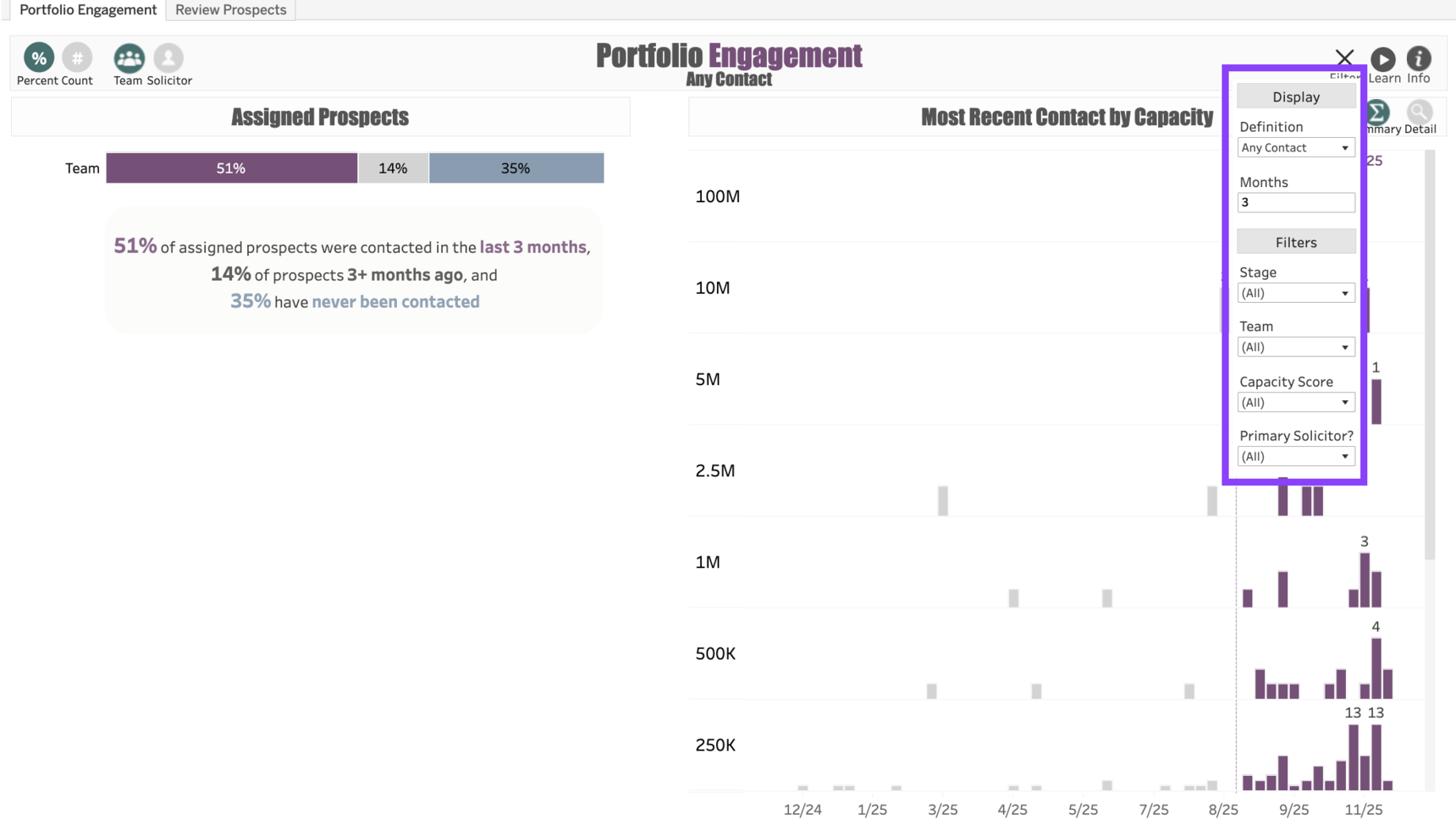Select the Solicitor view icon

pos(168,58)
